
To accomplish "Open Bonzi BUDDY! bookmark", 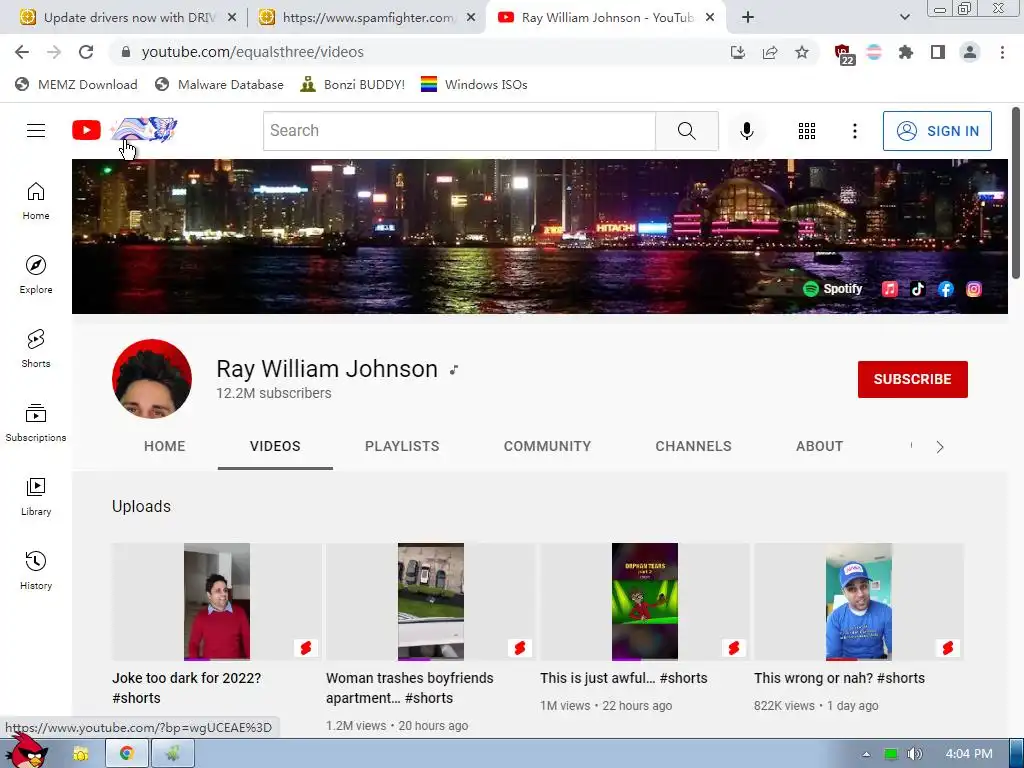I will click(x=353, y=85).
